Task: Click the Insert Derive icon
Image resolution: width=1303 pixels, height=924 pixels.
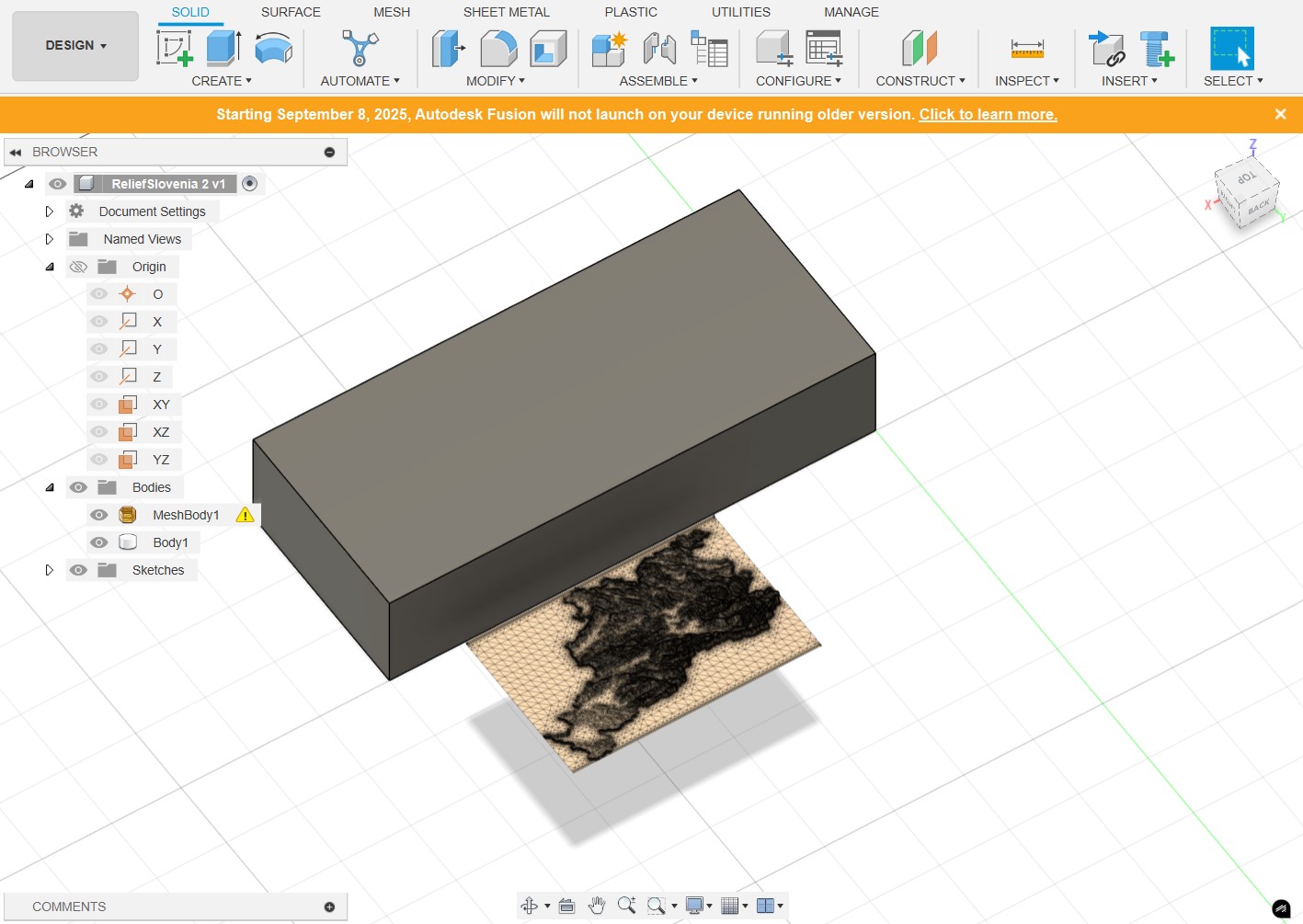Action: (1107, 48)
